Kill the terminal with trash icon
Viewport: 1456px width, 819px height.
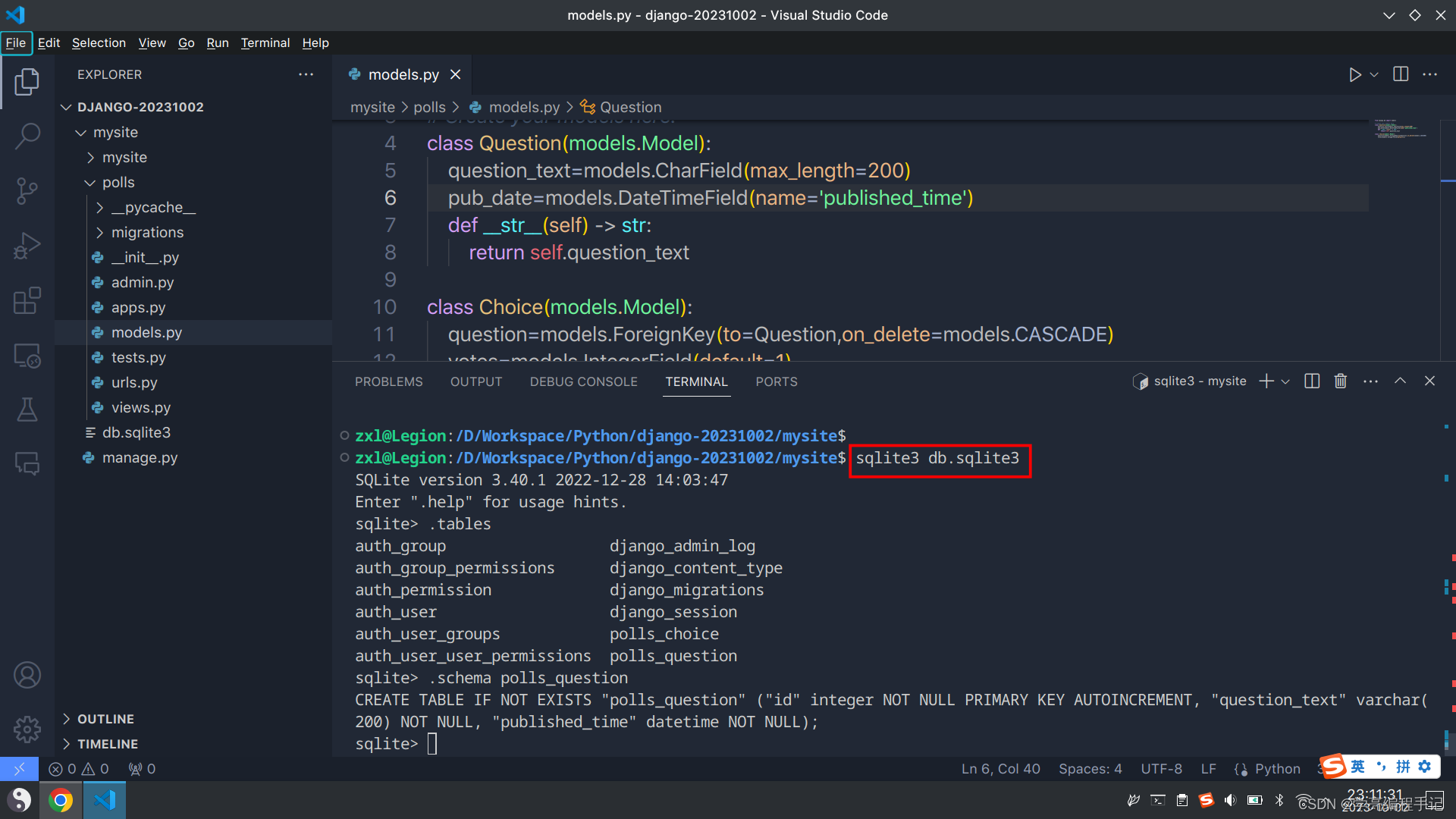point(1341,381)
